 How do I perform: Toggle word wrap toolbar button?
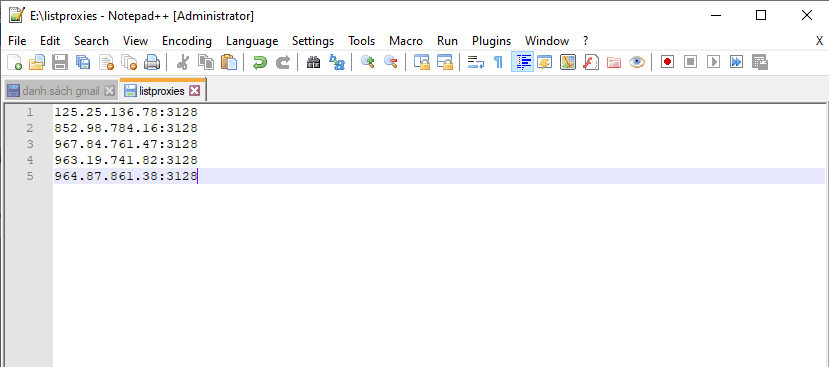(476, 62)
